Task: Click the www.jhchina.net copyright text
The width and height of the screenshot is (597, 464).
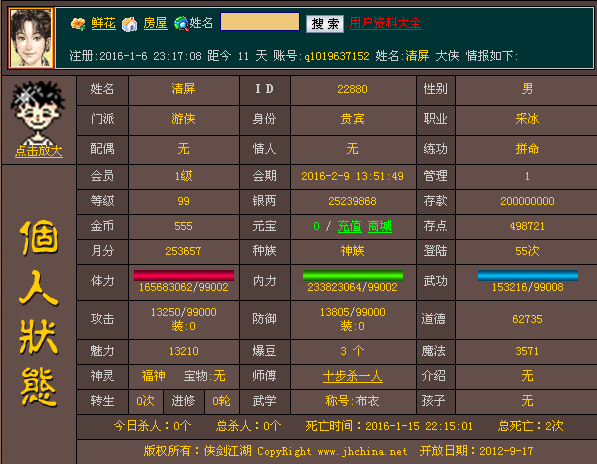Action: tap(362, 452)
